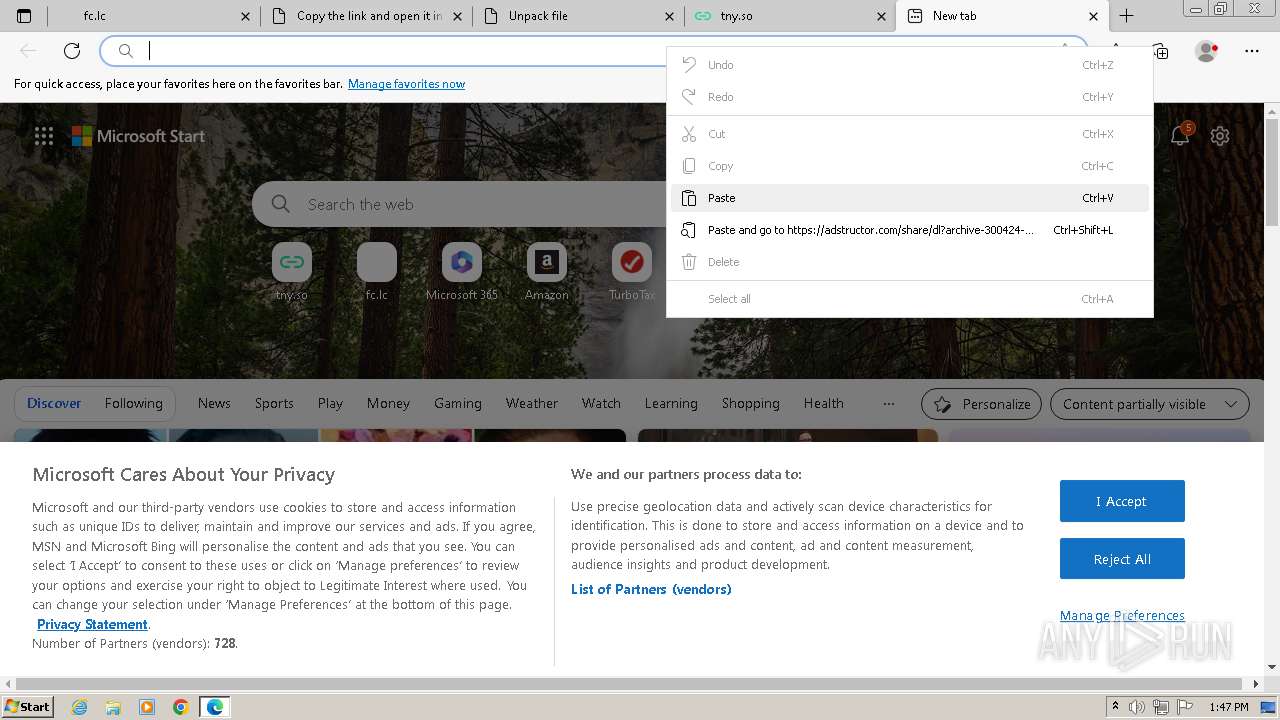This screenshot has width=1280, height=720.
Task: Open the Microsoft Start apps grid icon
Action: pos(44,136)
